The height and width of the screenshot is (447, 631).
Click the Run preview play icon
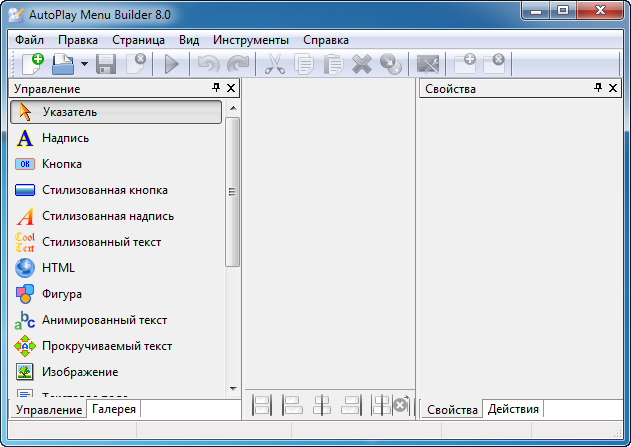coord(172,65)
